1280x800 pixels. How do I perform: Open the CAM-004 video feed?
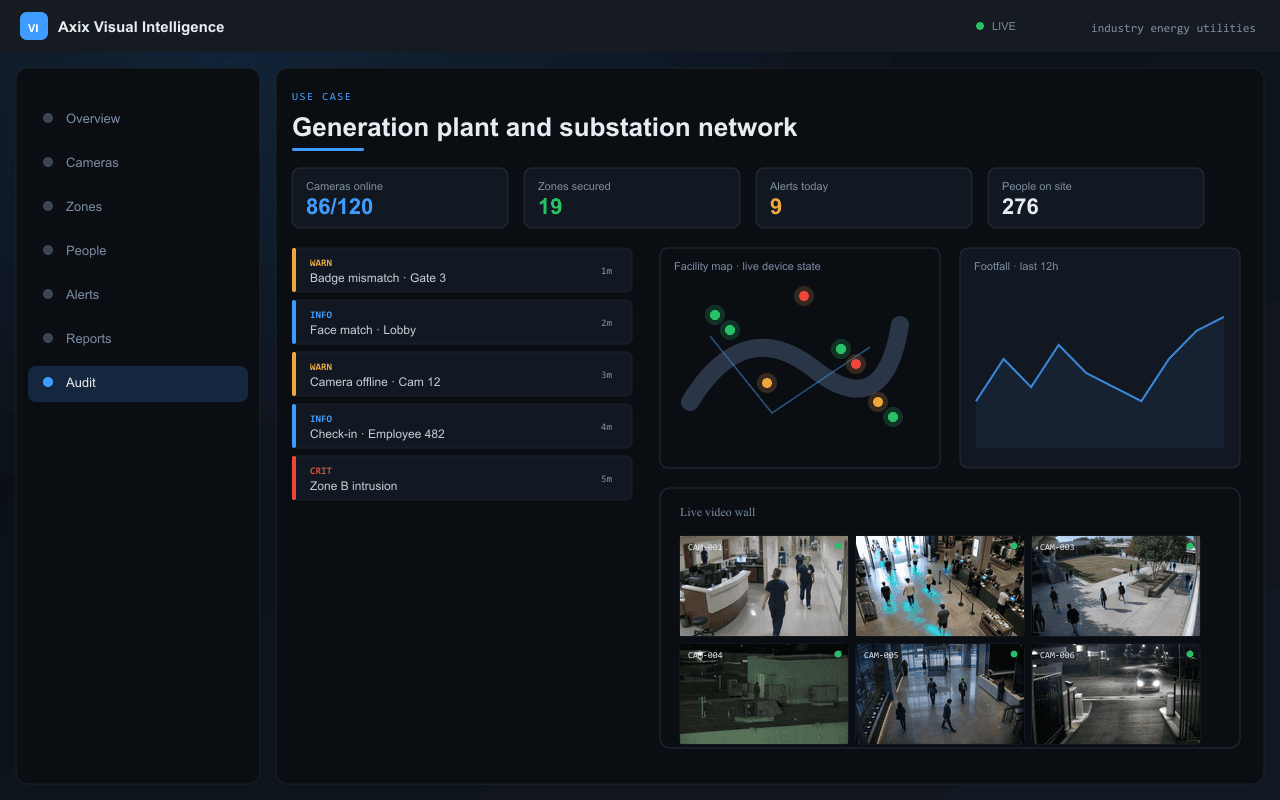point(764,694)
